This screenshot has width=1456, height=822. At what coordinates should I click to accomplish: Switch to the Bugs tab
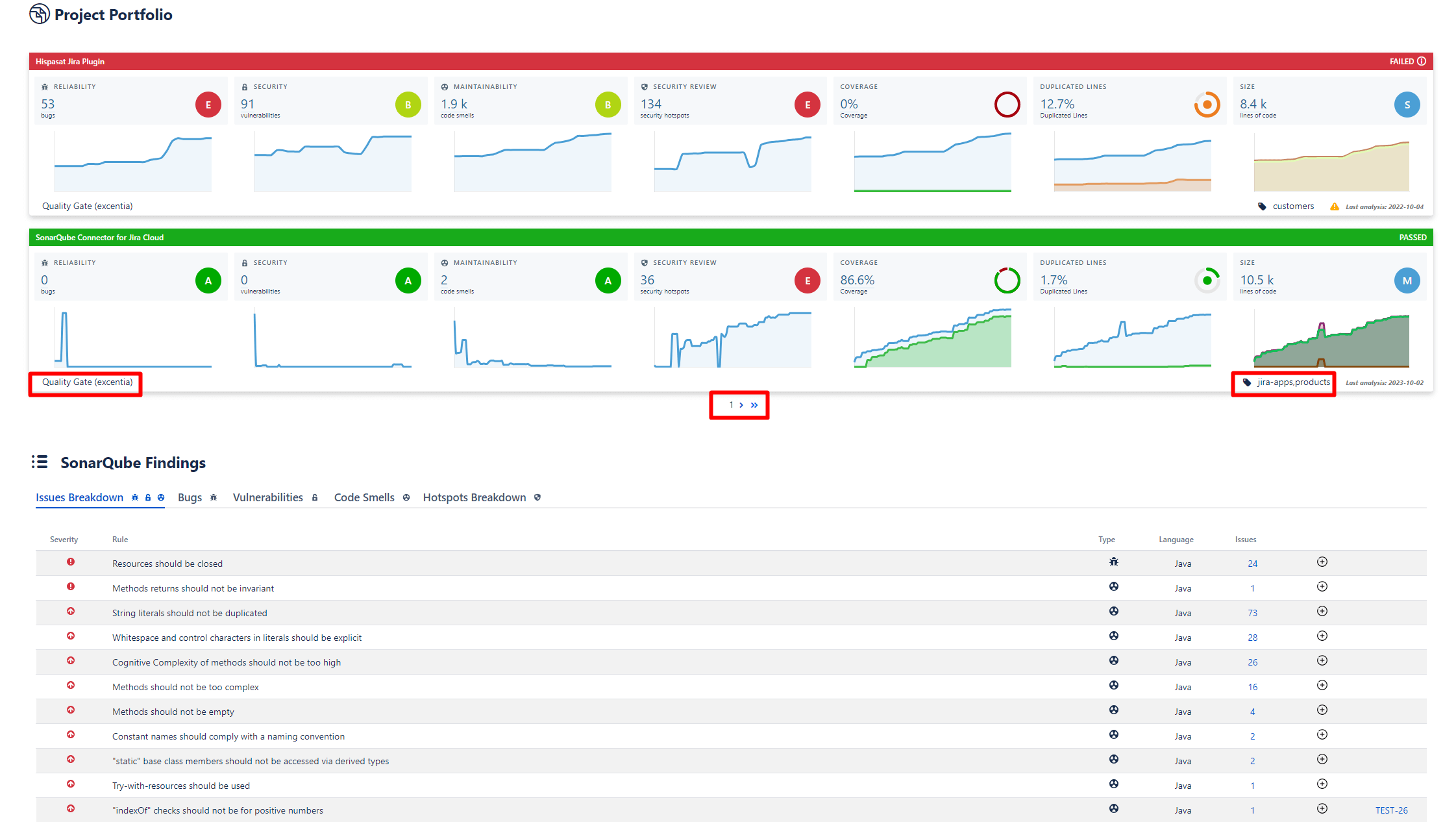[x=197, y=497]
